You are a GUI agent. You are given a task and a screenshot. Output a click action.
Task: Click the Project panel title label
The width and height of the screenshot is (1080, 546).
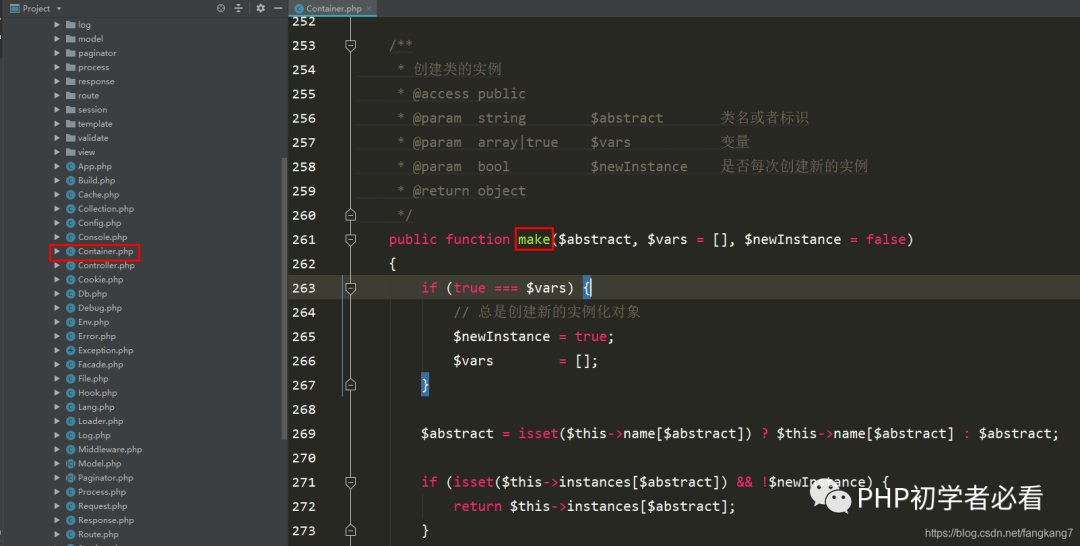pyautogui.click(x=36, y=8)
